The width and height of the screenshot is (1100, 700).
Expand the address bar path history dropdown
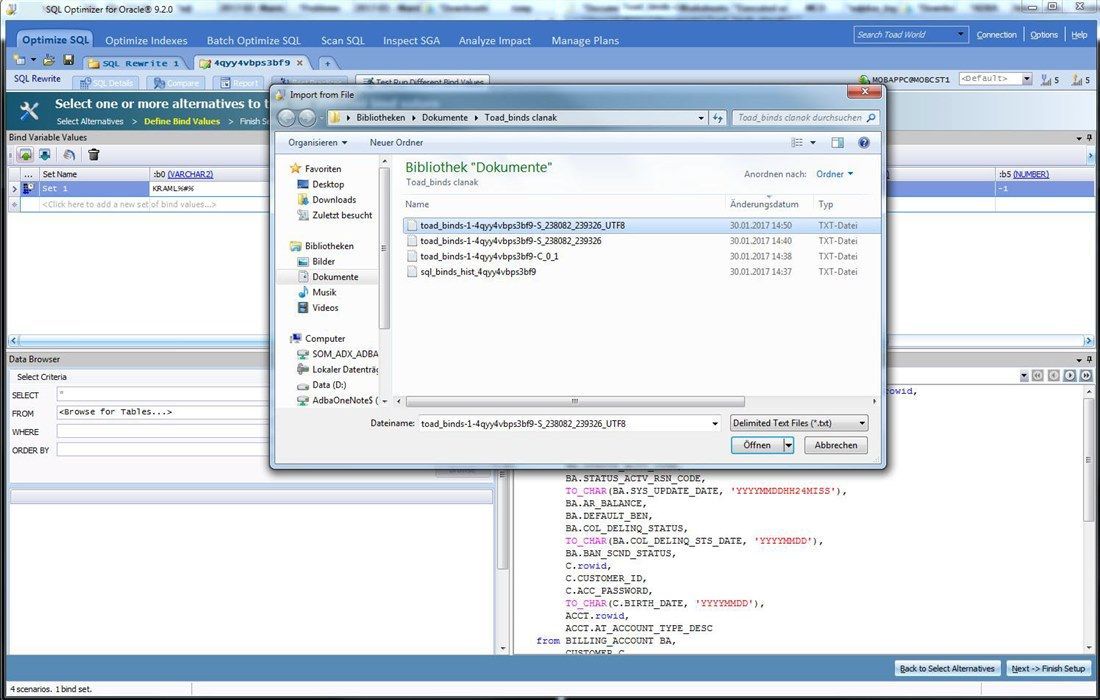click(701, 118)
